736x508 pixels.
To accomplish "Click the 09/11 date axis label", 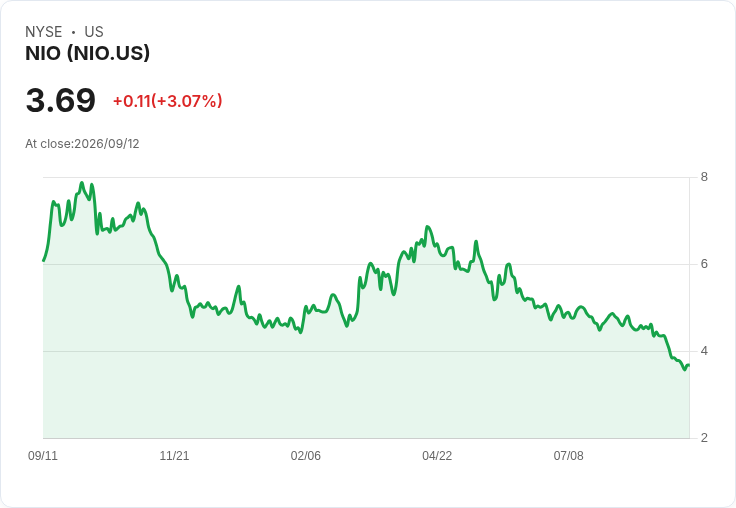I will [43, 455].
